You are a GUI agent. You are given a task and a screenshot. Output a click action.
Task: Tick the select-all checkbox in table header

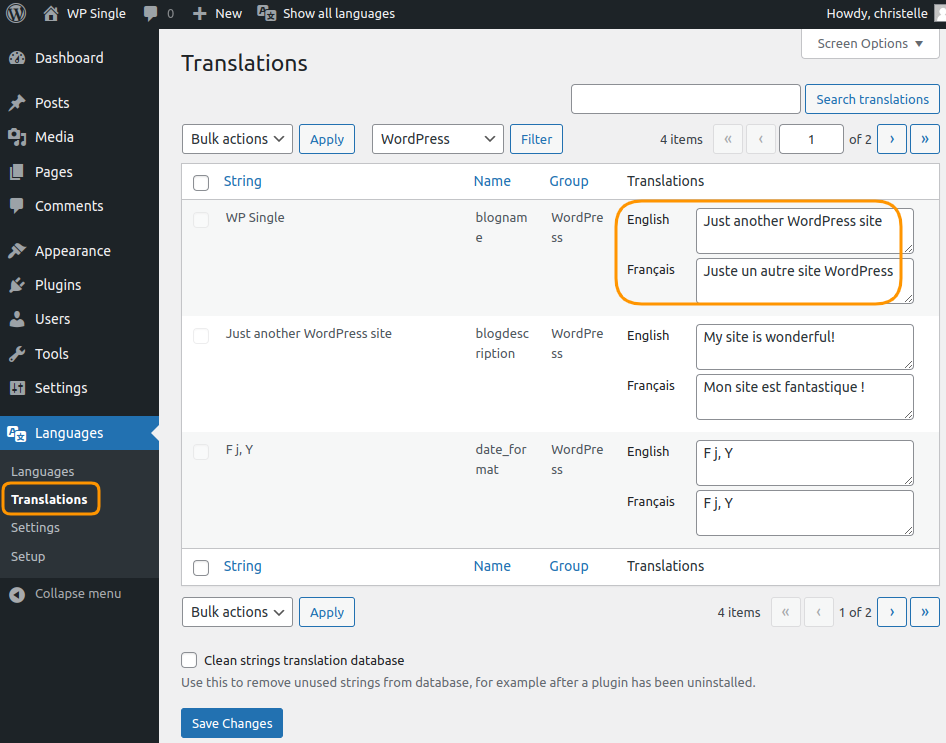pos(201,182)
